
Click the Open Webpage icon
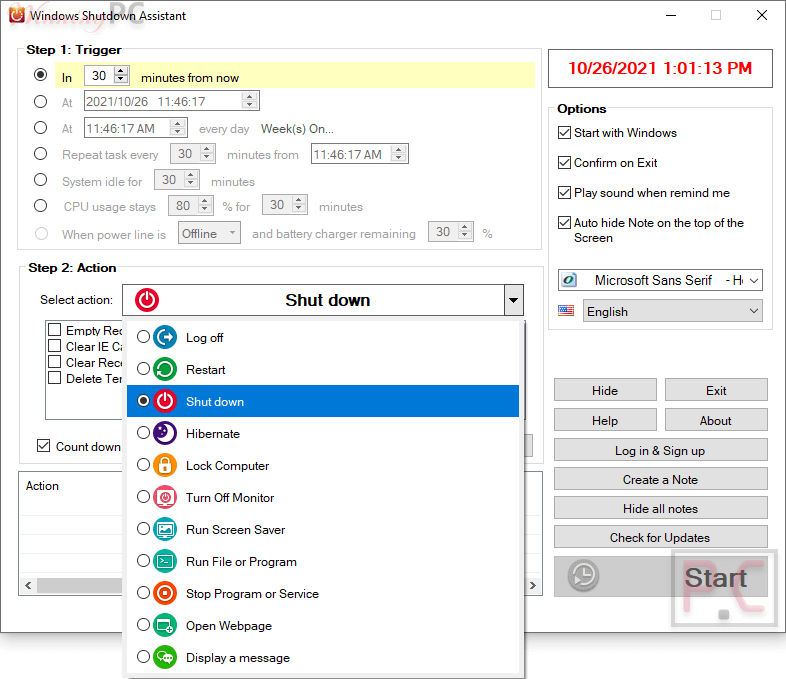[165, 626]
